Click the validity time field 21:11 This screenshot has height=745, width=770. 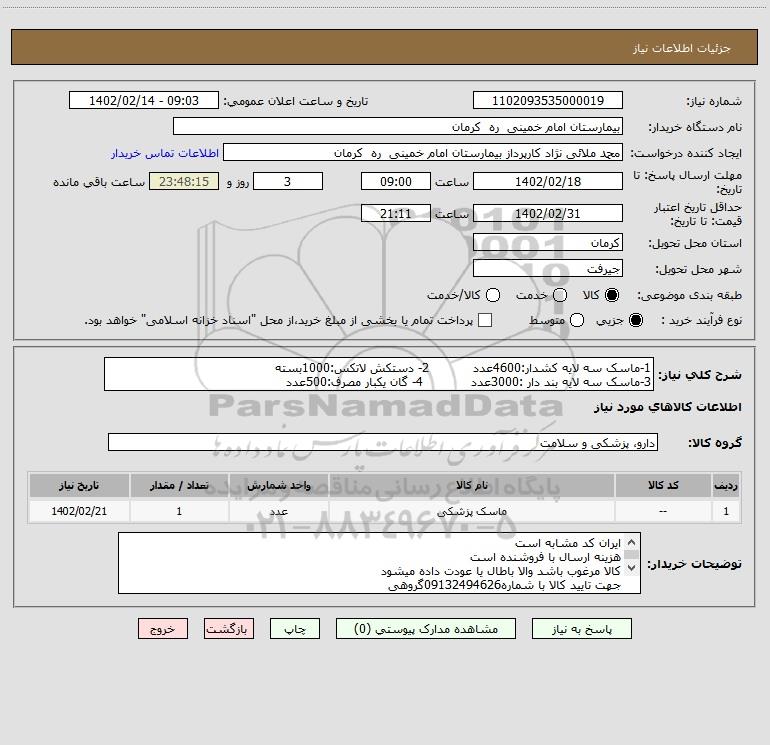pyautogui.click(x=396, y=213)
